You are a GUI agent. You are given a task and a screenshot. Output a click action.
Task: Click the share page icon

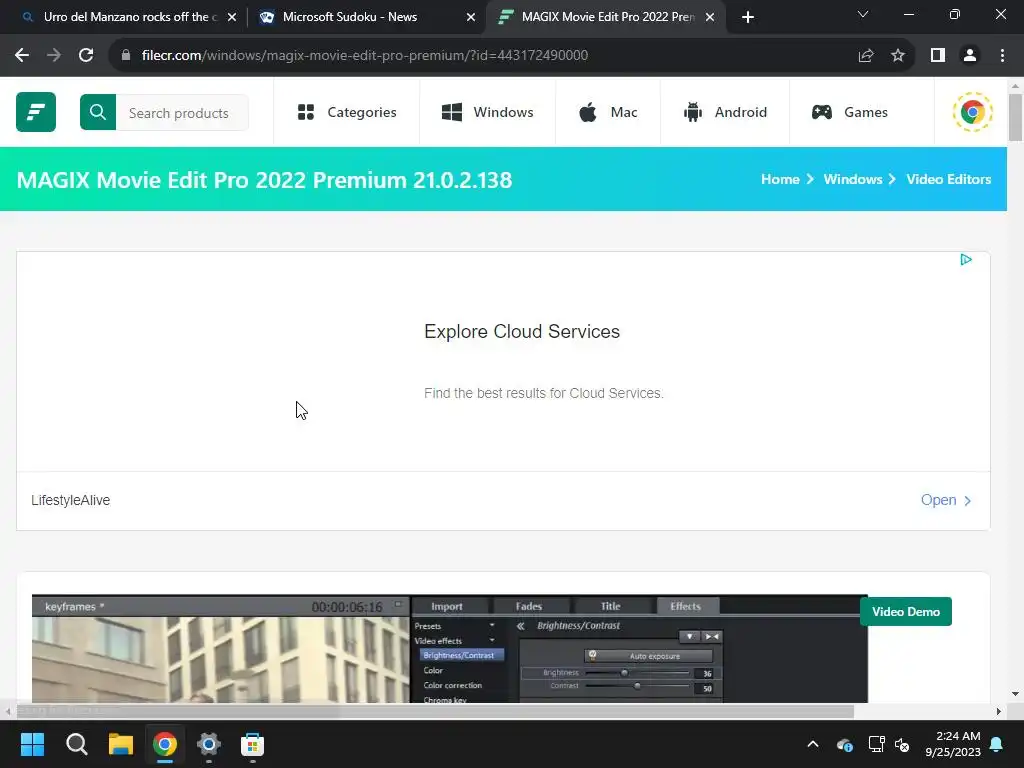tap(866, 56)
